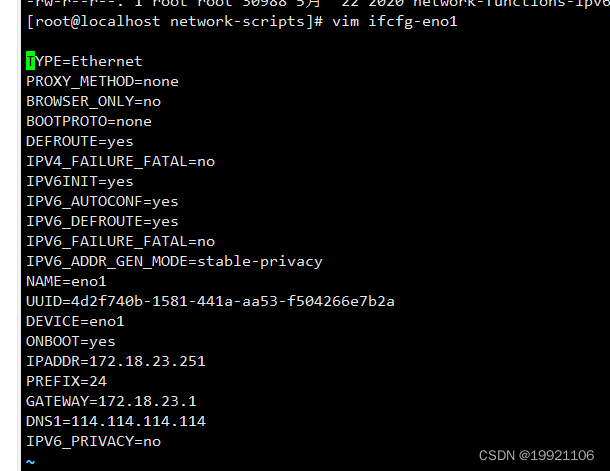
Task: Place cursor on NAME=eno1 line
Action: 66,281
